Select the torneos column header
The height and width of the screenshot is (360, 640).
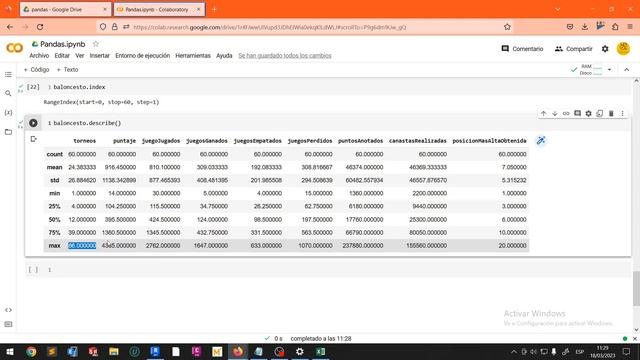(x=84, y=141)
